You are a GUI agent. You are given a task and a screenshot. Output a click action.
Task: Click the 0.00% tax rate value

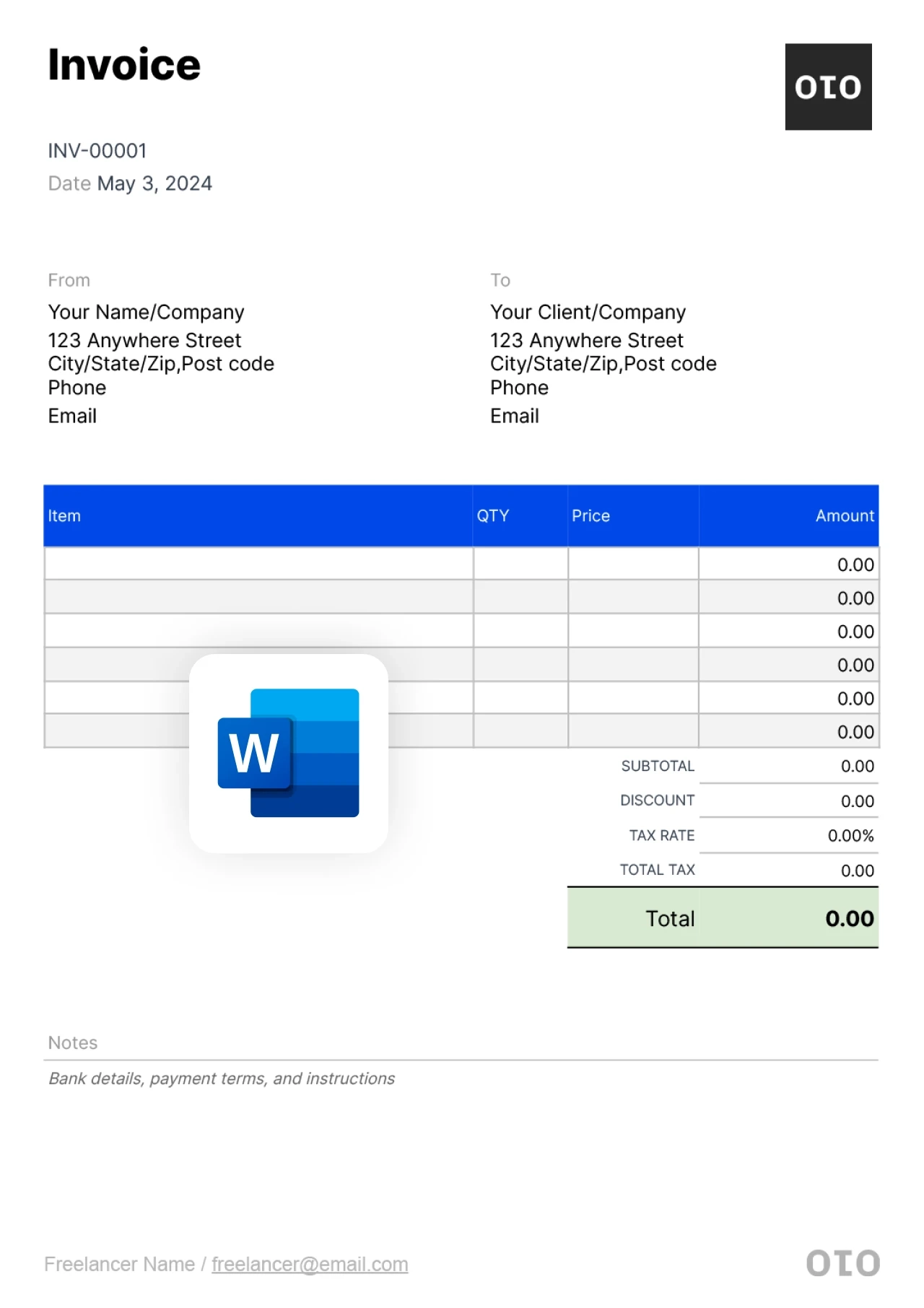coord(850,836)
